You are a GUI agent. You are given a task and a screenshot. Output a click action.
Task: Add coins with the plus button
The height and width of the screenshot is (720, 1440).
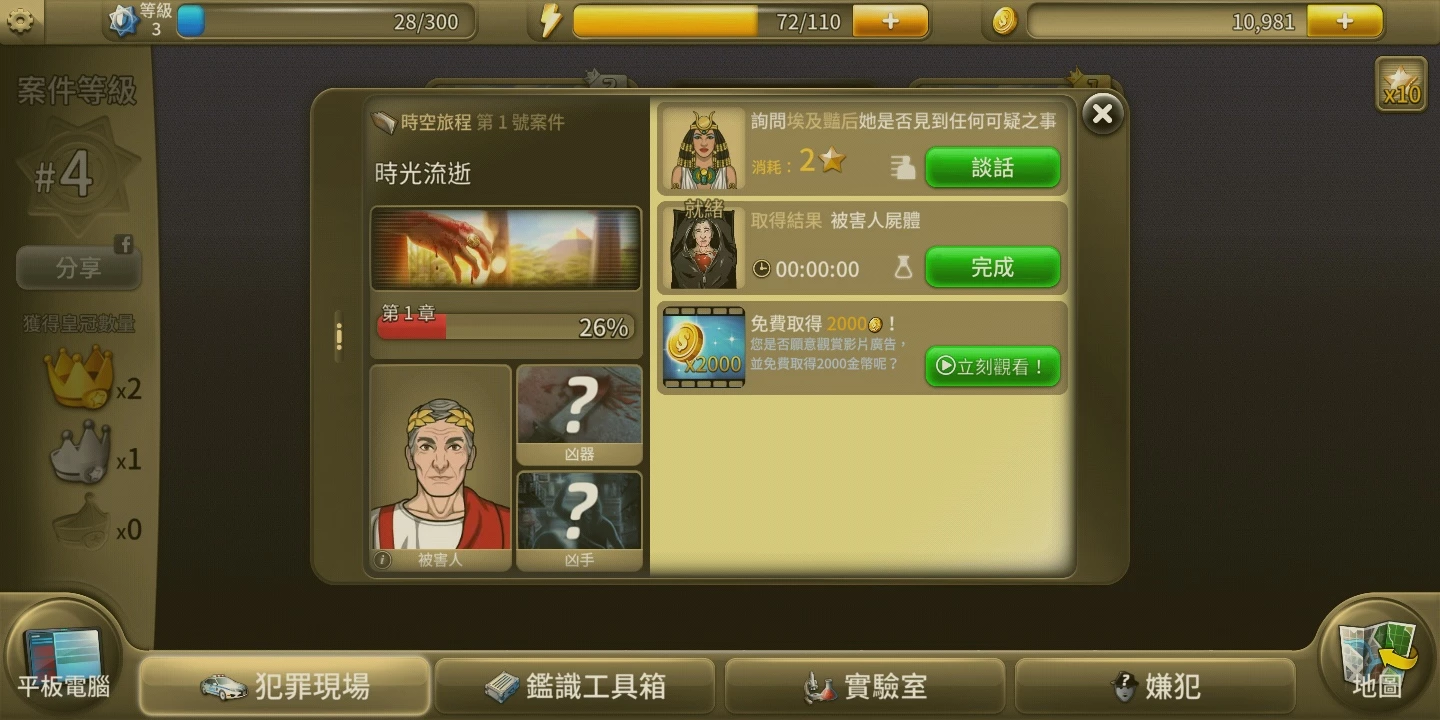[1345, 21]
